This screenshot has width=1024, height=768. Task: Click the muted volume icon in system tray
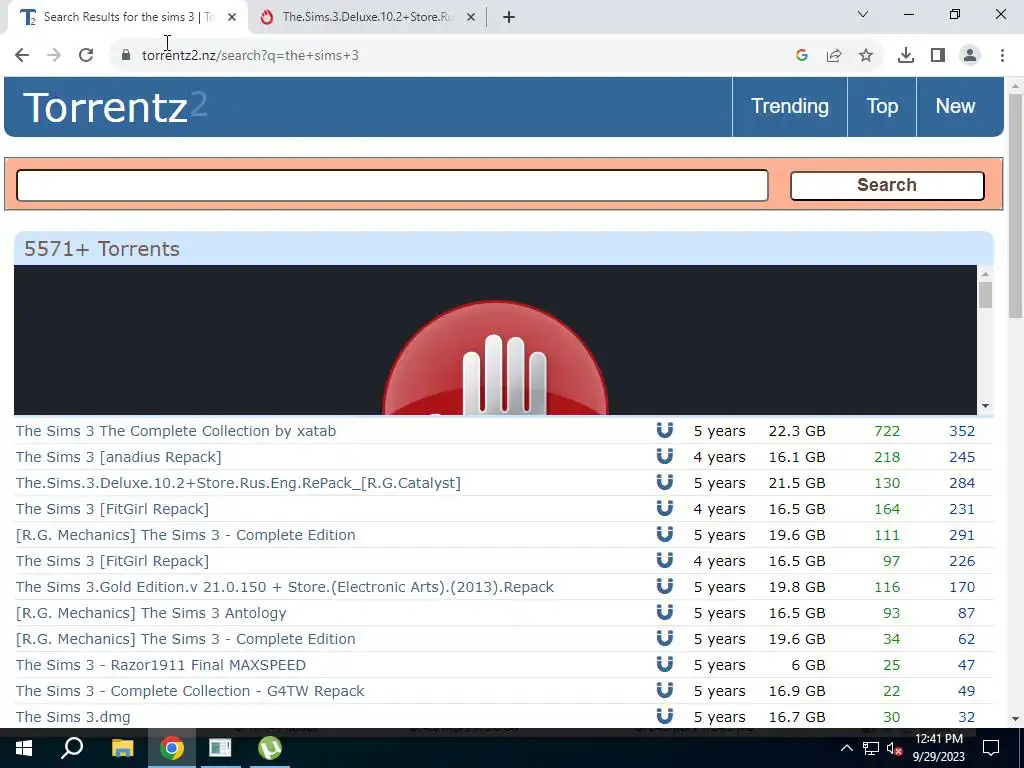pyautogui.click(x=895, y=748)
